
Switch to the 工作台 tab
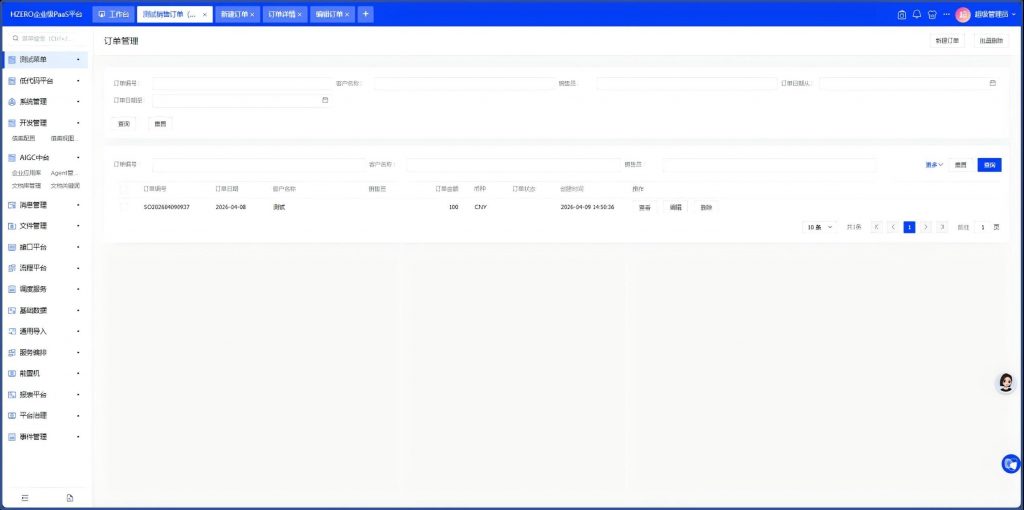point(113,14)
